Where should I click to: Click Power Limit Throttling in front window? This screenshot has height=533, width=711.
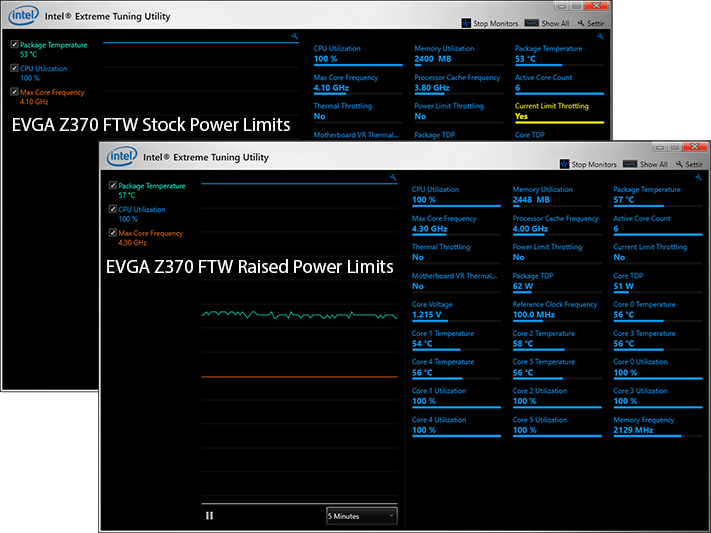557,253
